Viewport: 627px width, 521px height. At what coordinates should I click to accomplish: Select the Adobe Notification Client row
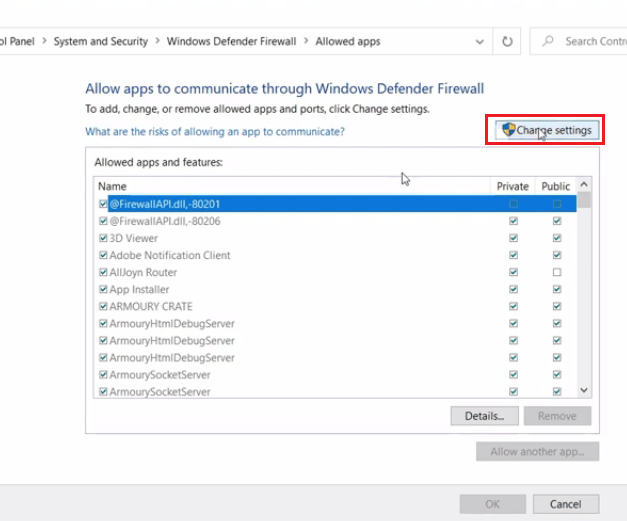336,255
